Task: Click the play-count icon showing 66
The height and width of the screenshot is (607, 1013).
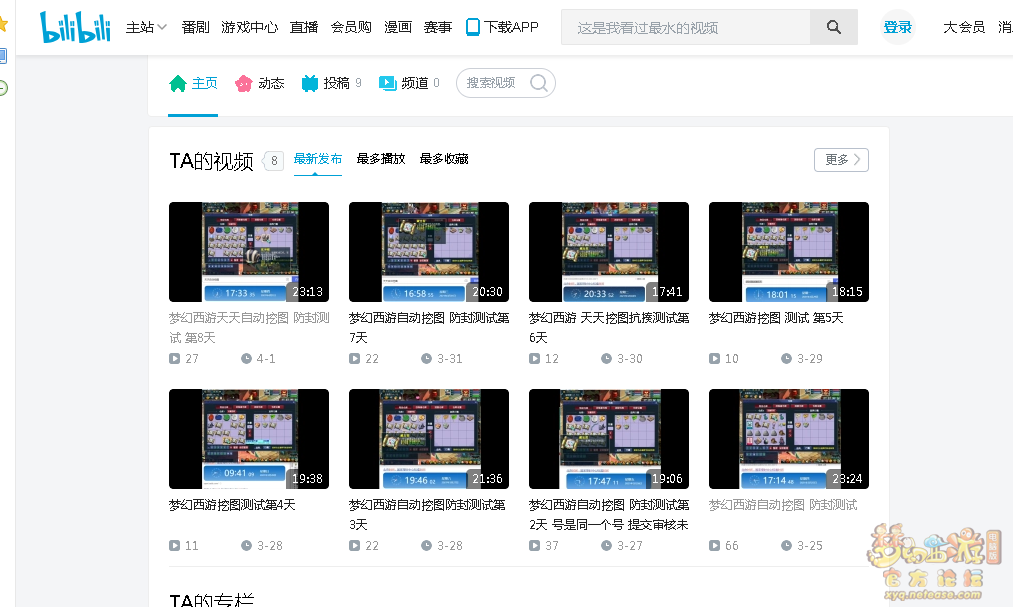Action: coord(715,546)
